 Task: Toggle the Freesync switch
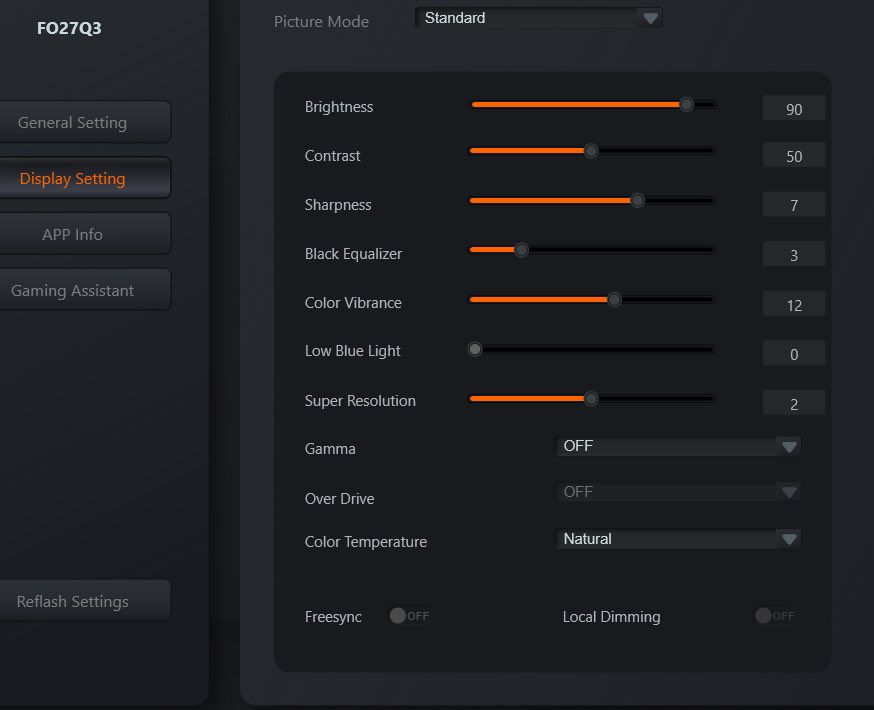coord(409,616)
